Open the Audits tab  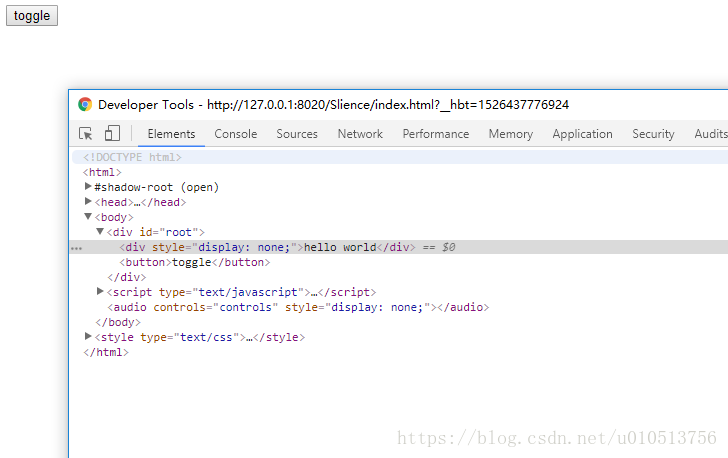click(710, 134)
